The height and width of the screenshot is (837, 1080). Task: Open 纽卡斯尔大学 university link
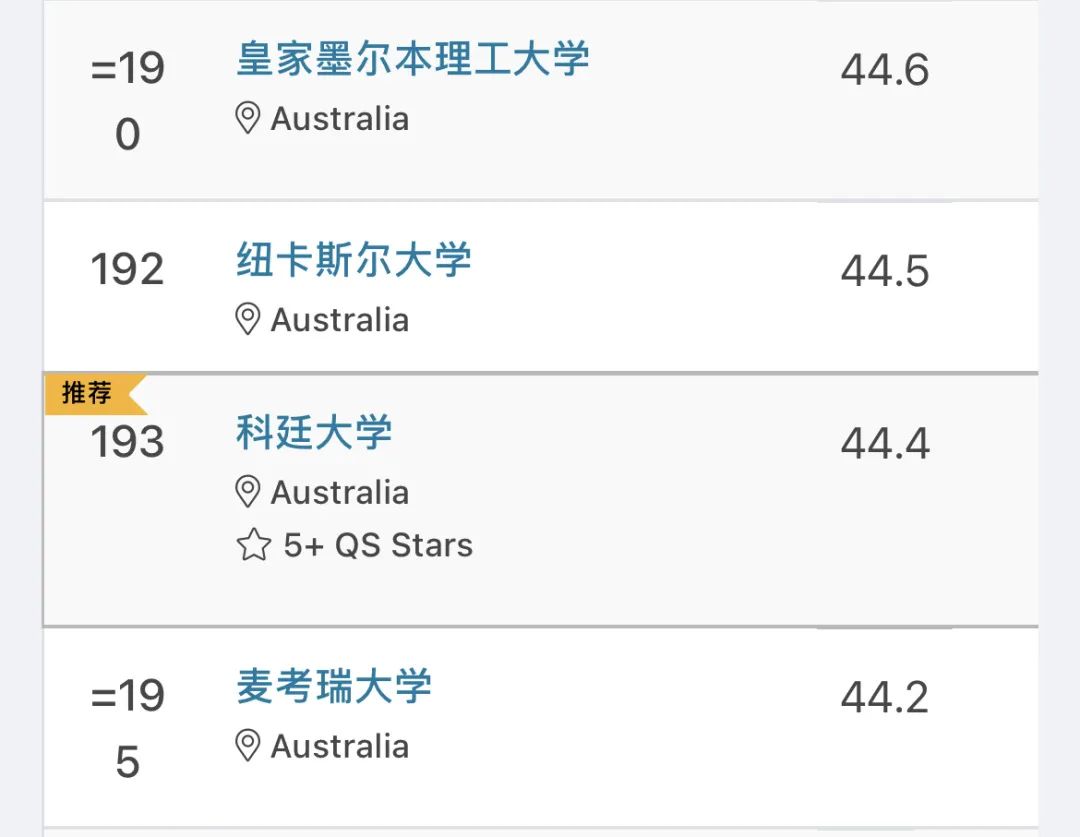353,260
